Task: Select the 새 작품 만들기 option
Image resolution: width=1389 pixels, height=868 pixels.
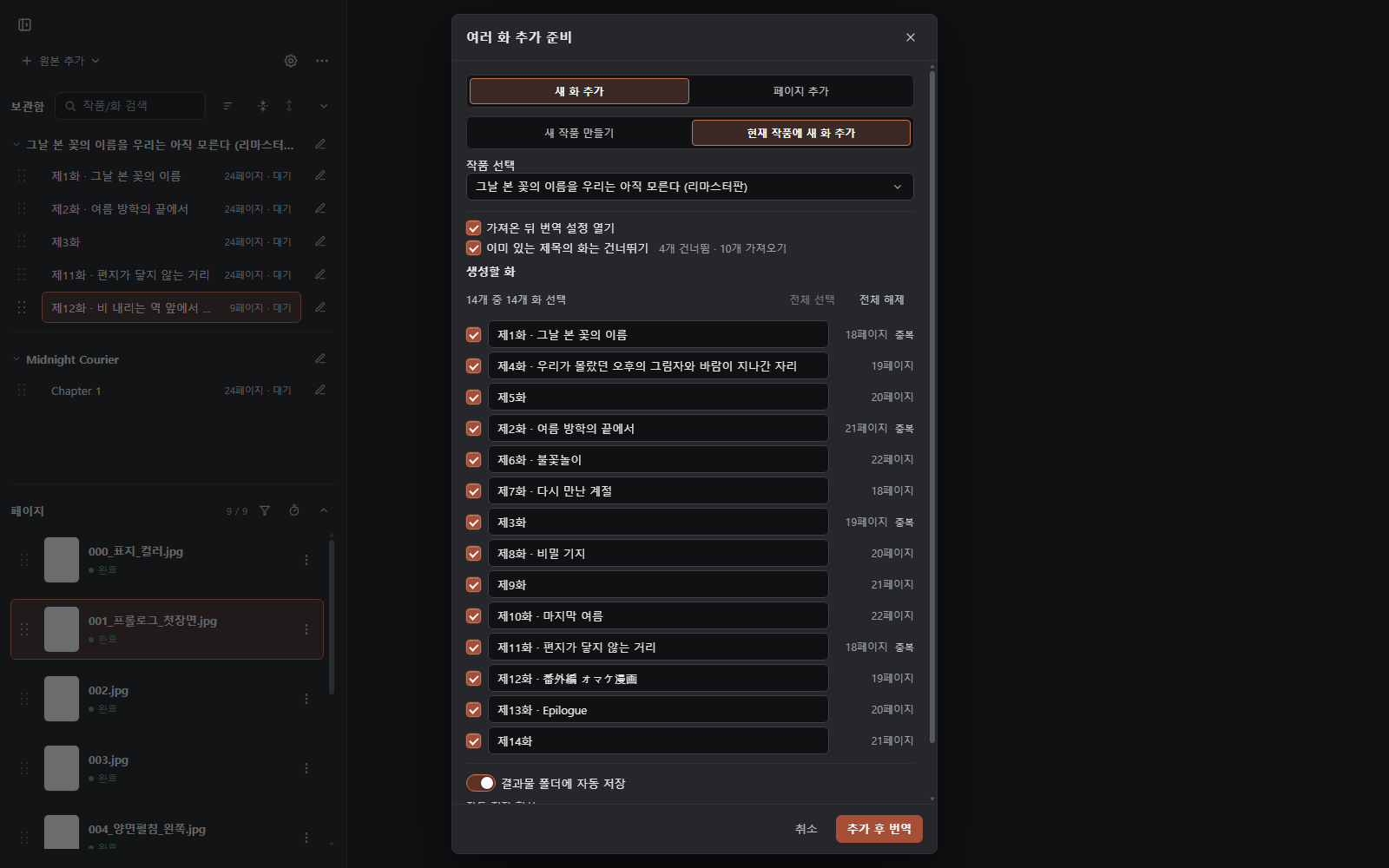Action: click(579, 133)
